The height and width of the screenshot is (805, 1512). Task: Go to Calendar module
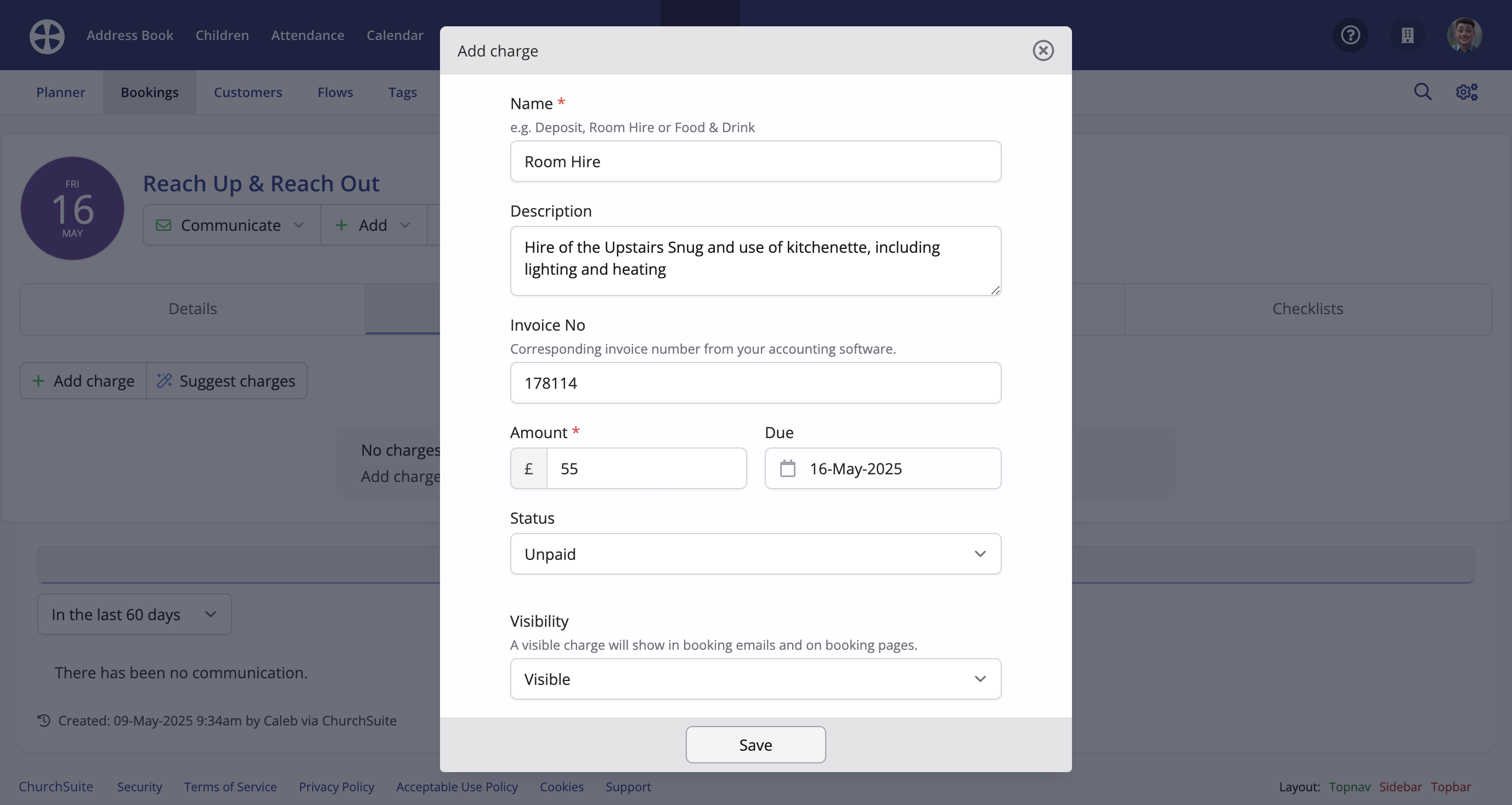pyautogui.click(x=394, y=35)
